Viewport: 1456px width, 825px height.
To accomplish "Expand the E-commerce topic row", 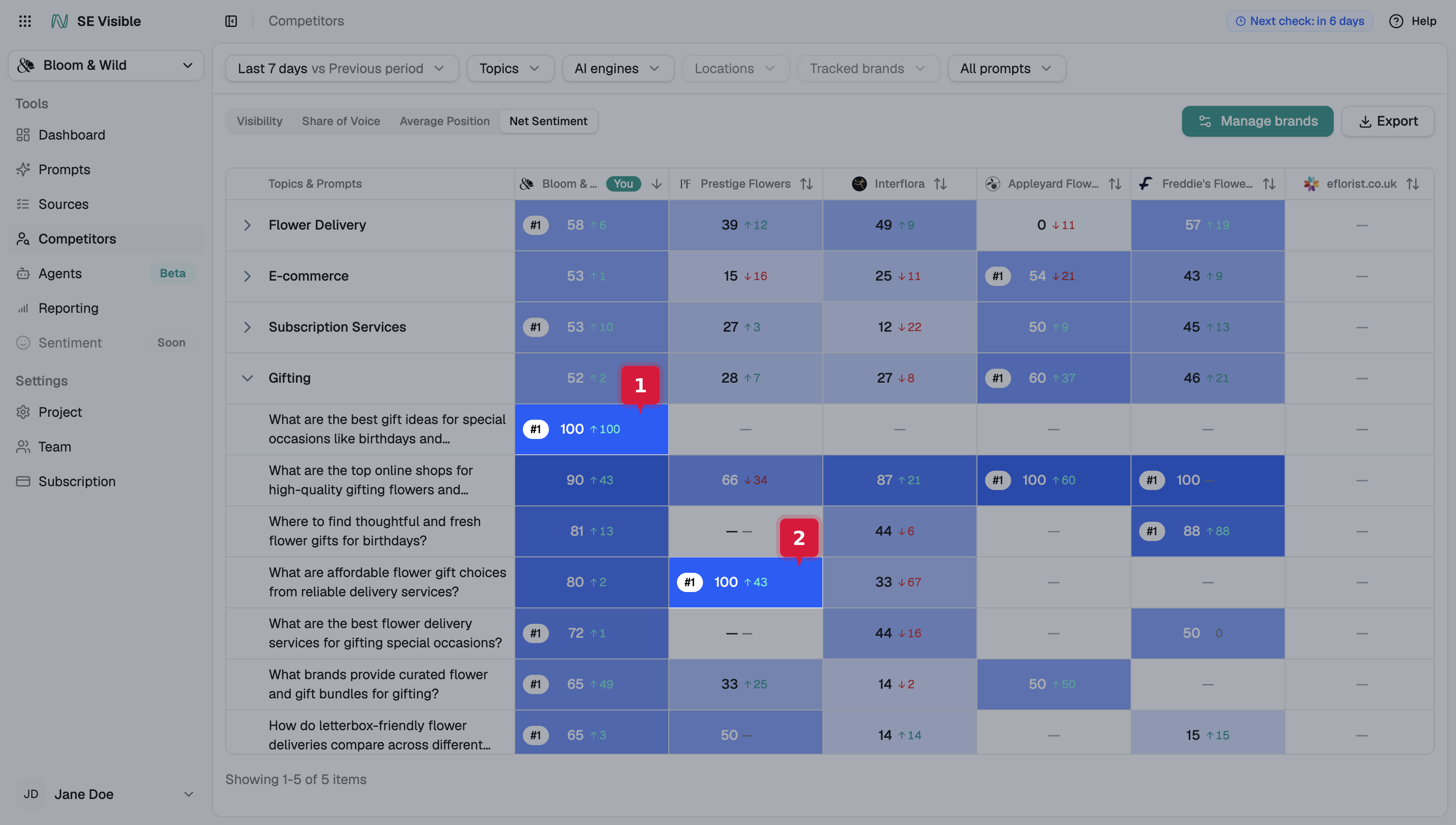I will click(247, 276).
